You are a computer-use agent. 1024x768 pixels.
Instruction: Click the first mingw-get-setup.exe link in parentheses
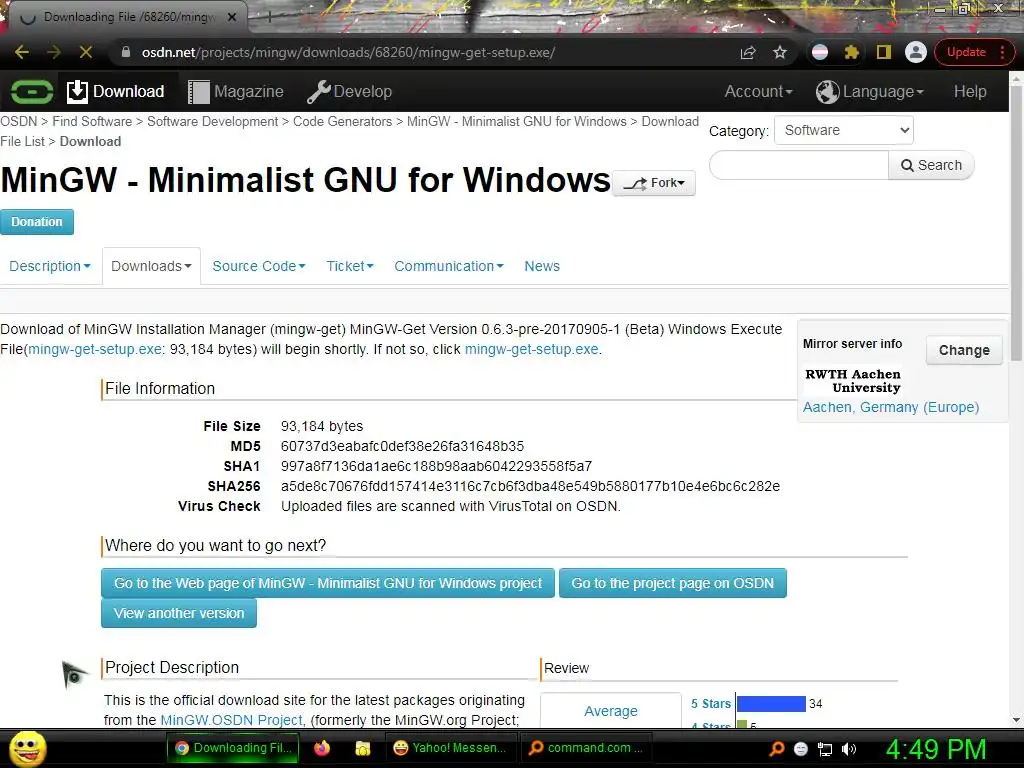coord(95,349)
